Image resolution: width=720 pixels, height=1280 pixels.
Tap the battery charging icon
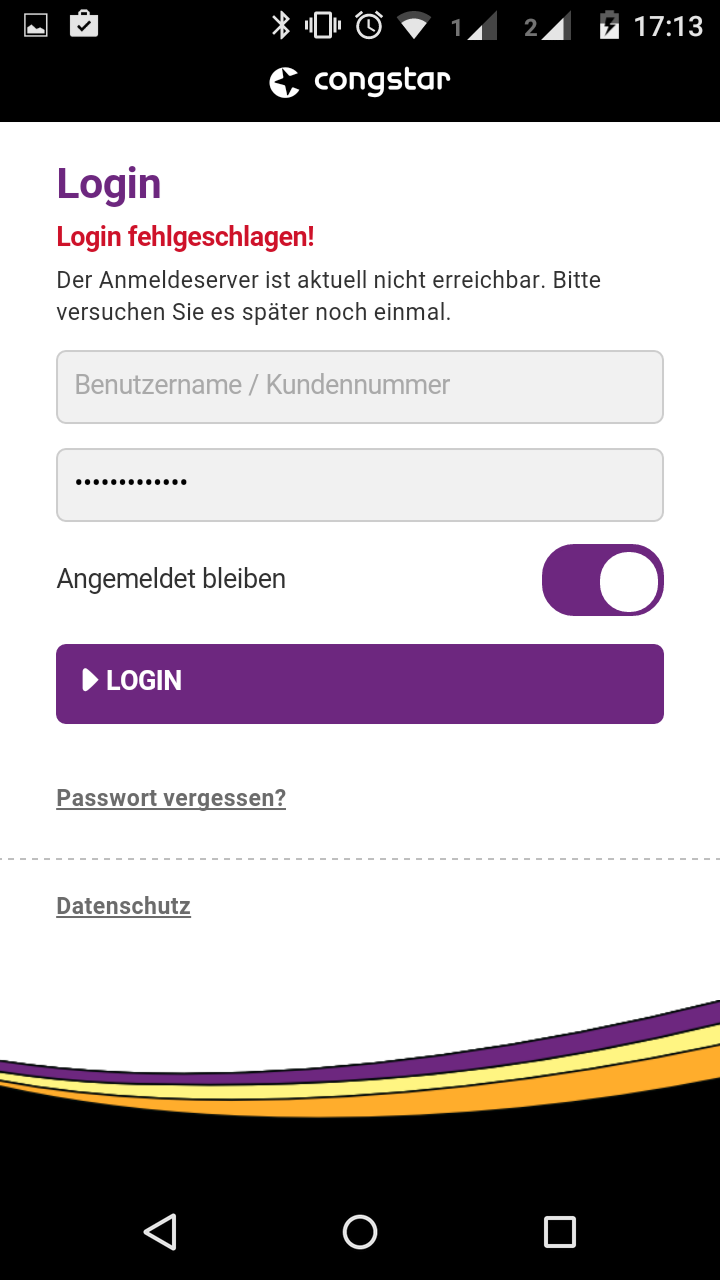[x=609, y=26]
